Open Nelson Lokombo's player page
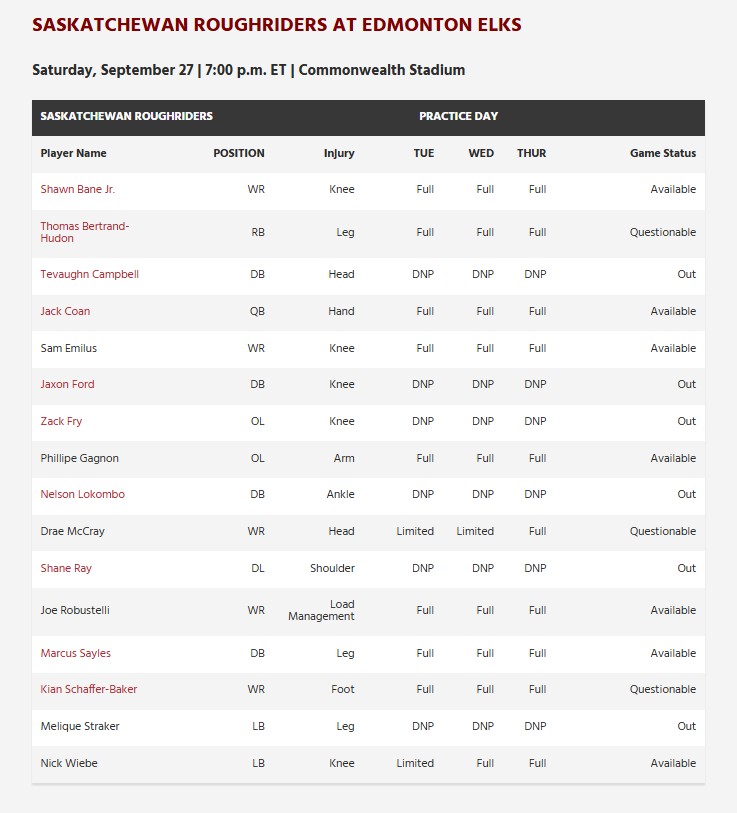The width and height of the screenshot is (737, 813). [82, 494]
